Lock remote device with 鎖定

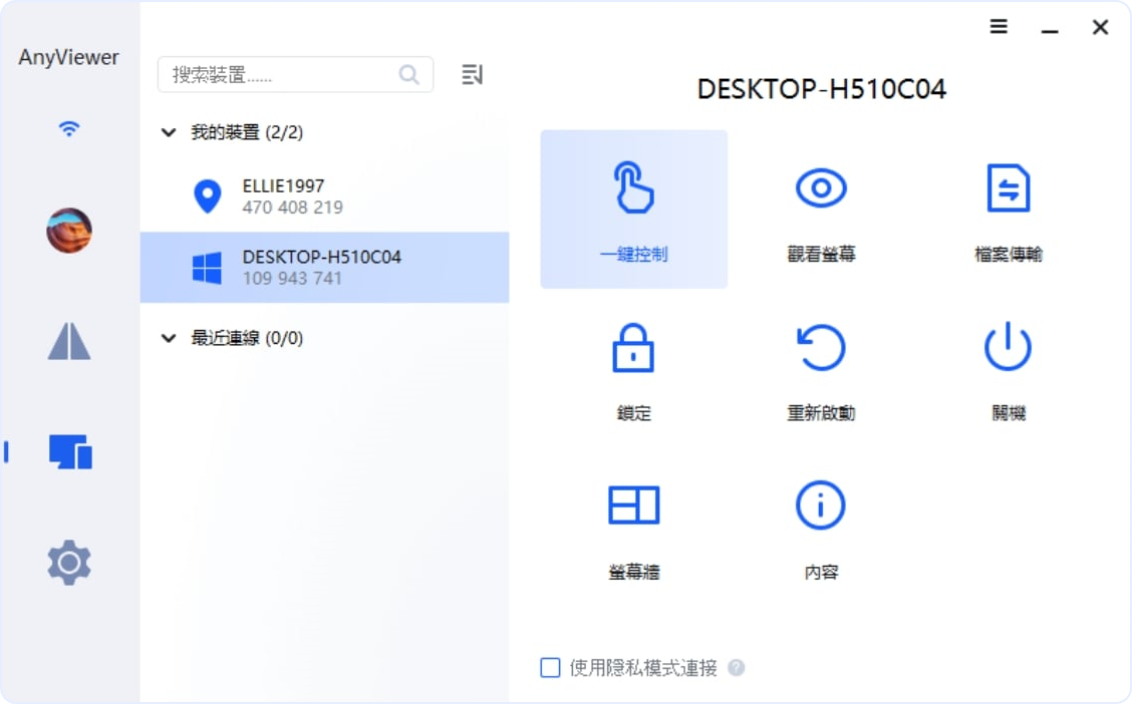click(634, 370)
